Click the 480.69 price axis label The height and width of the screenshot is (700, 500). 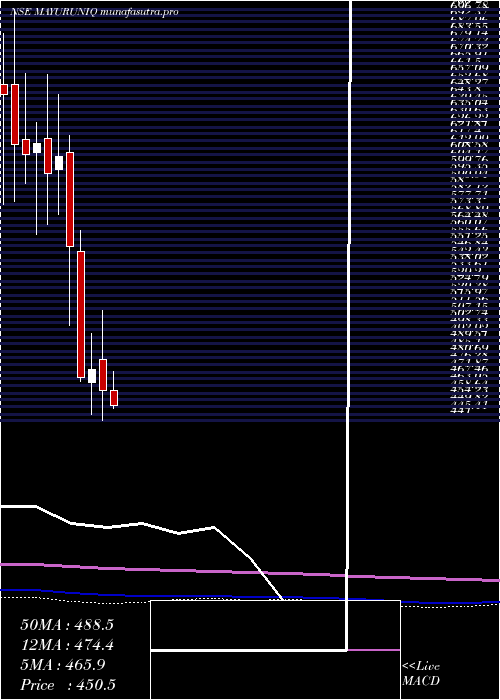(x=469, y=346)
